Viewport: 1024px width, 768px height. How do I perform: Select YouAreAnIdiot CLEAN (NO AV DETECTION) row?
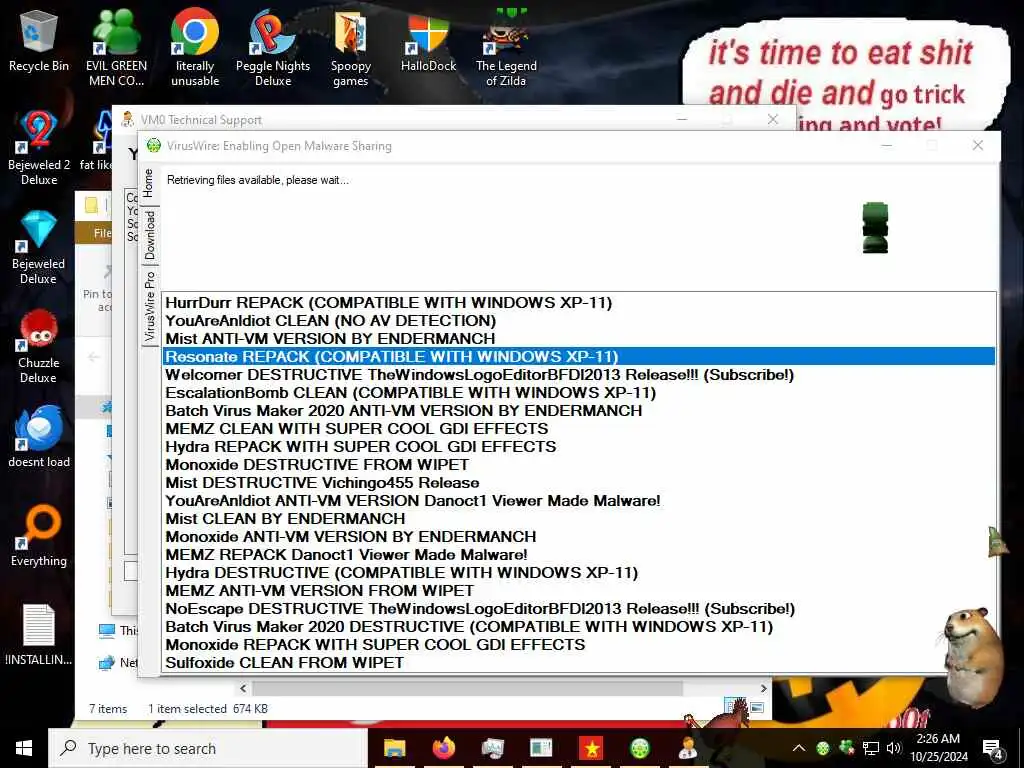point(578,321)
